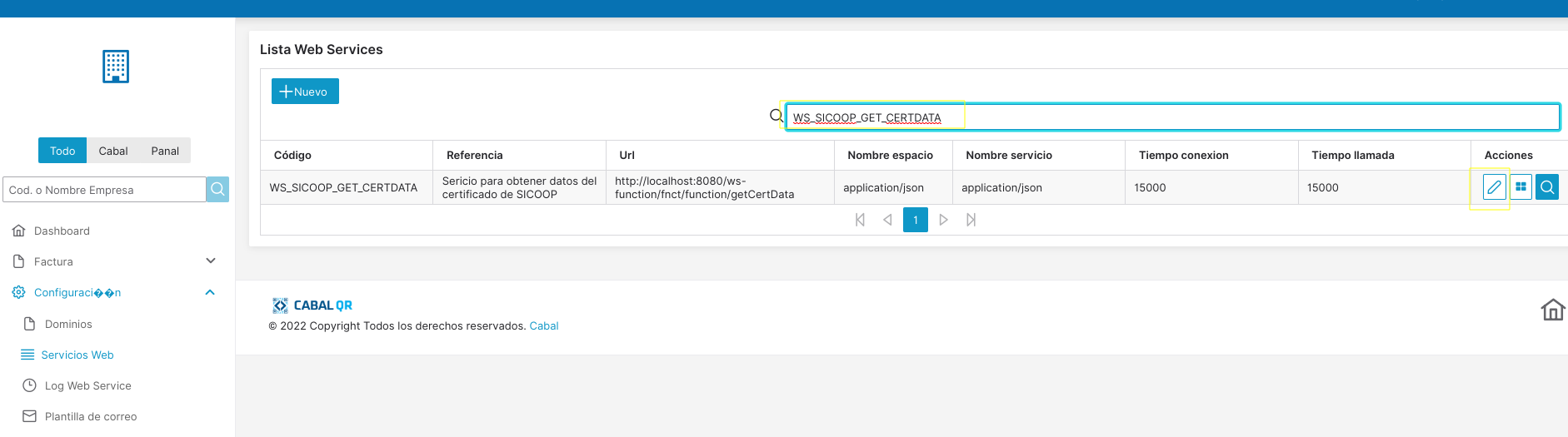The height and width of the screenshot is (437, 1568).
Task: Jump to the last results page
Action: 971,220
